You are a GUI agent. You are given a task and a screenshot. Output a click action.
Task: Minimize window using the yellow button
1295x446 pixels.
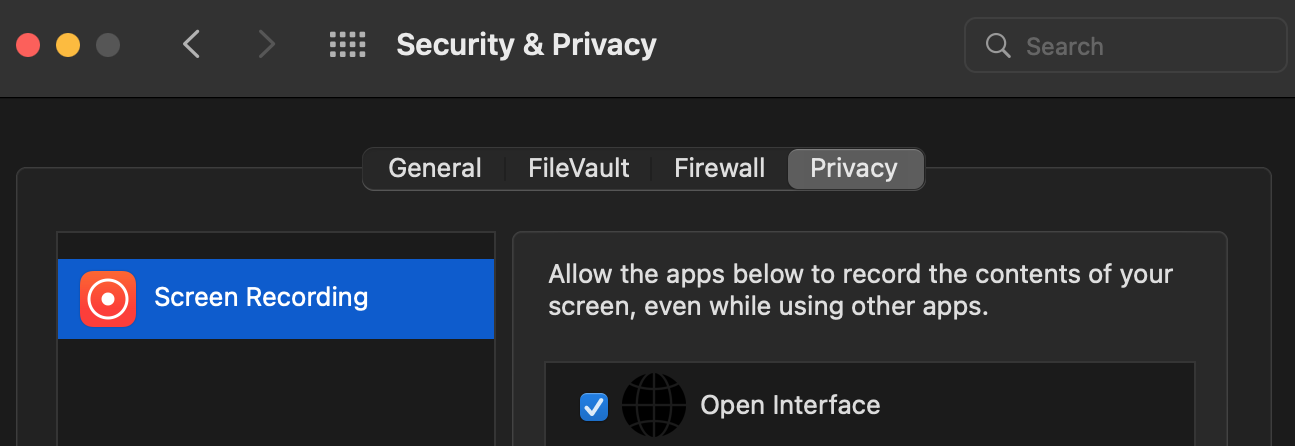[x=68, y=45]
